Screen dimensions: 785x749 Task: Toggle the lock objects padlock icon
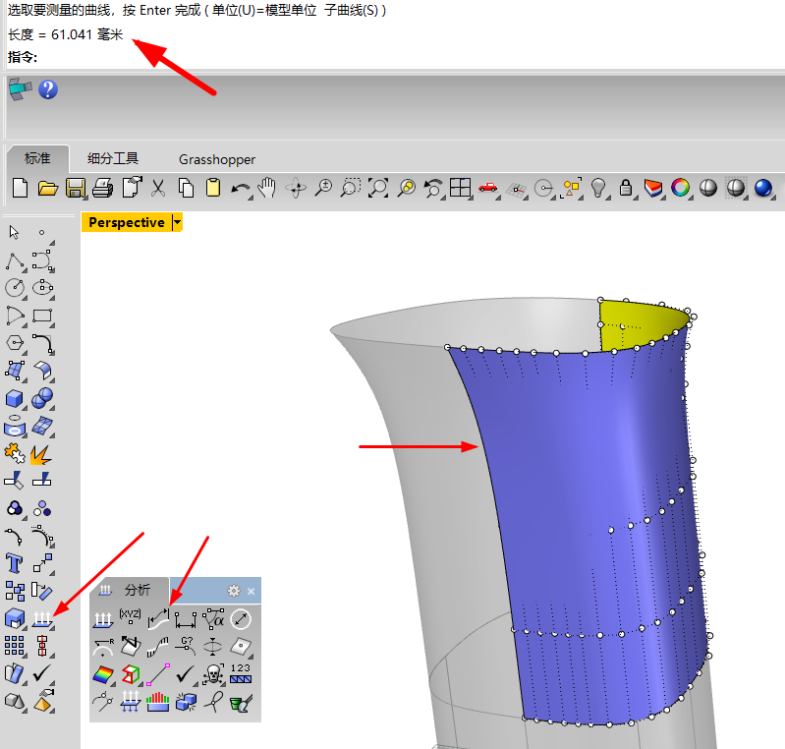(x=626, y=187)
